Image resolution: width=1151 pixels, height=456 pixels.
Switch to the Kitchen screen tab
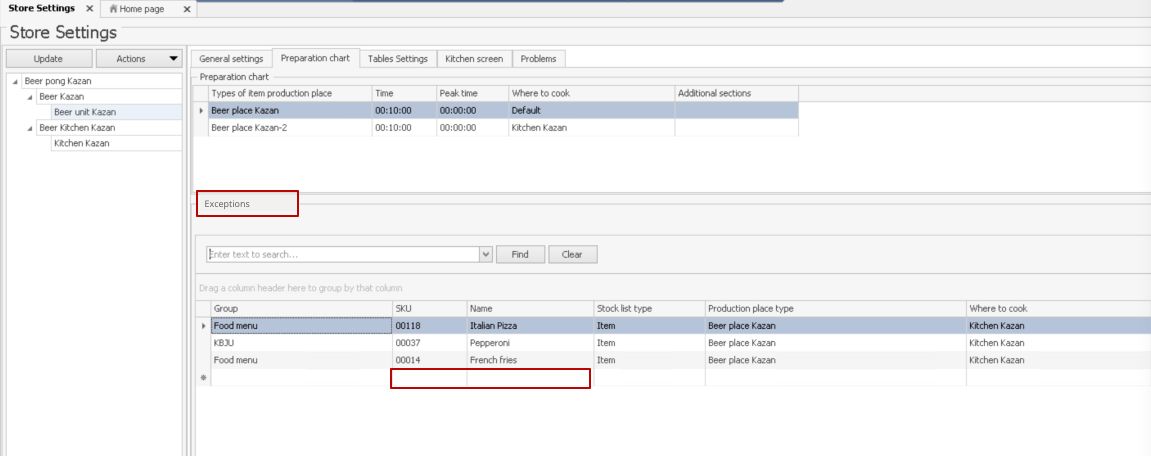pos(474,59)
